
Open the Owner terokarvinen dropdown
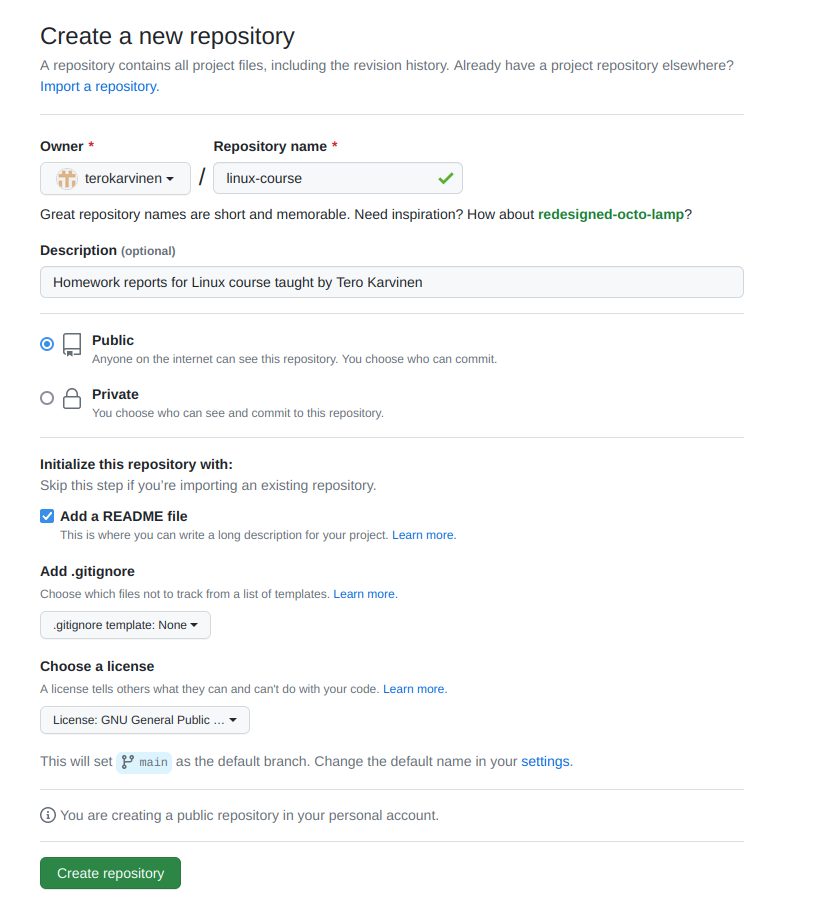click(115, 179)
